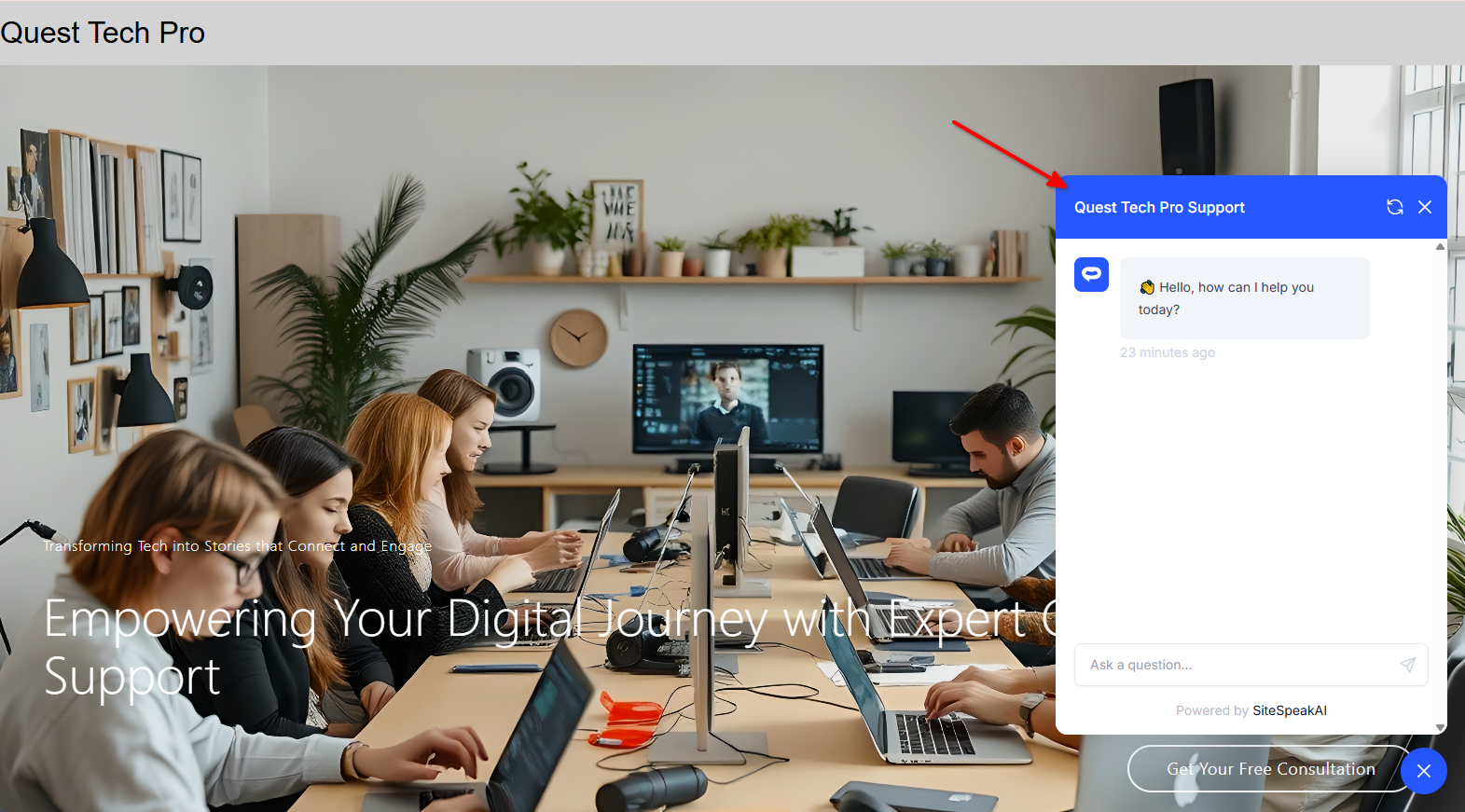This screenshot has height=812, width=1465.
Task: Click the Get Your Free Consultation button
Action: 1270,769
